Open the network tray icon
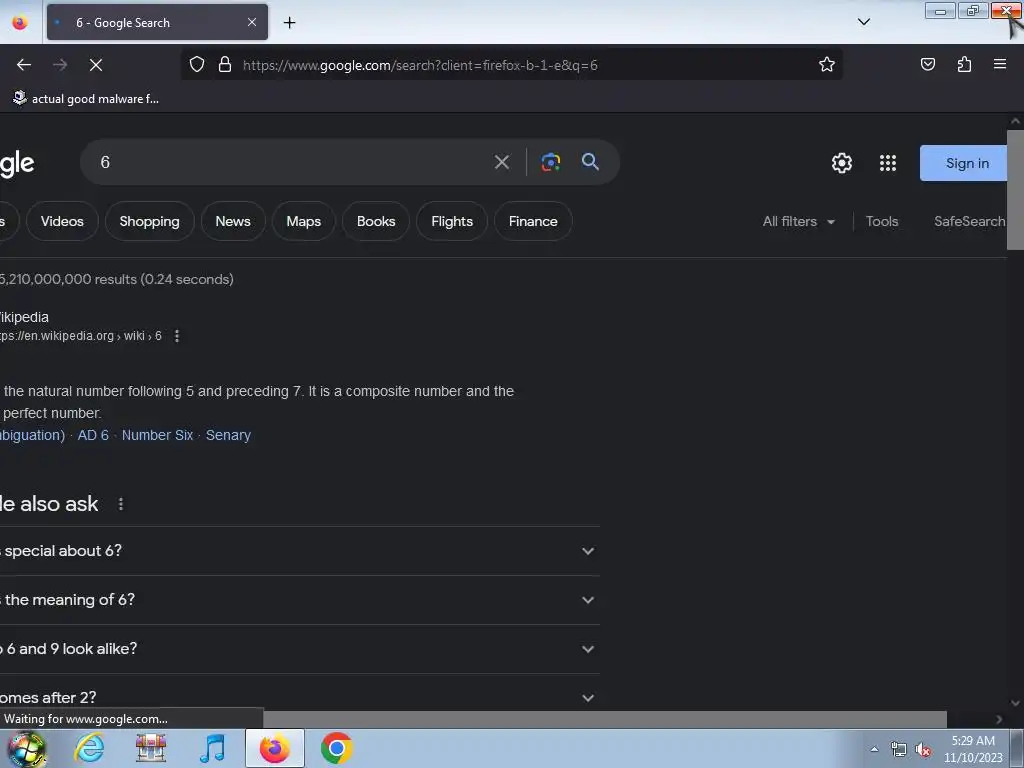The width and height of the screenshot is (1024, 768). [899, 750]
